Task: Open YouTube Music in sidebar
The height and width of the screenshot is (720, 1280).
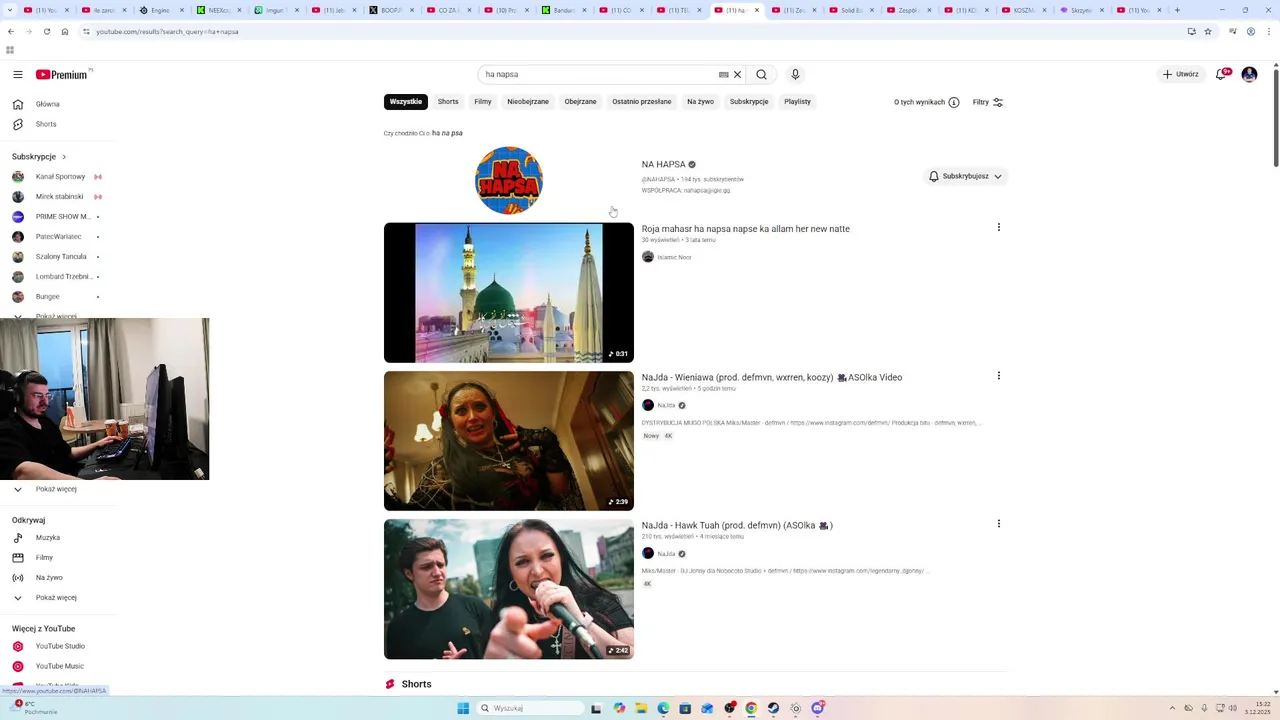Action: [58, 666]
